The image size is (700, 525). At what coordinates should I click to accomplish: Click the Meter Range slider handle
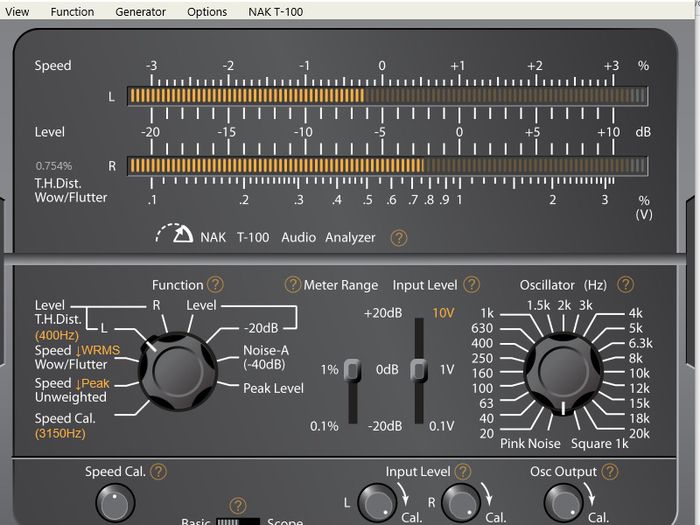[352, 370]
